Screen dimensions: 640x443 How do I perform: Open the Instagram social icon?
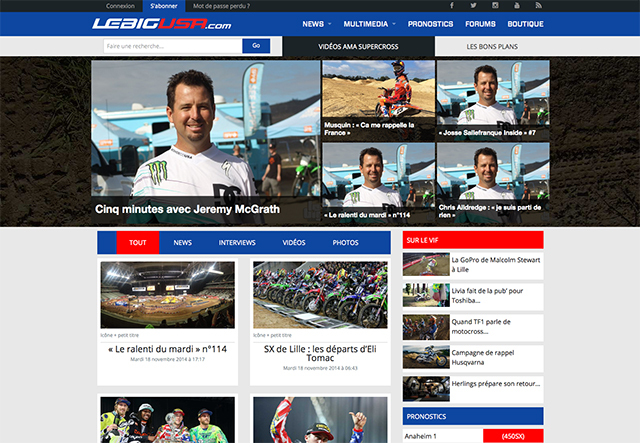tap(495, 5)
